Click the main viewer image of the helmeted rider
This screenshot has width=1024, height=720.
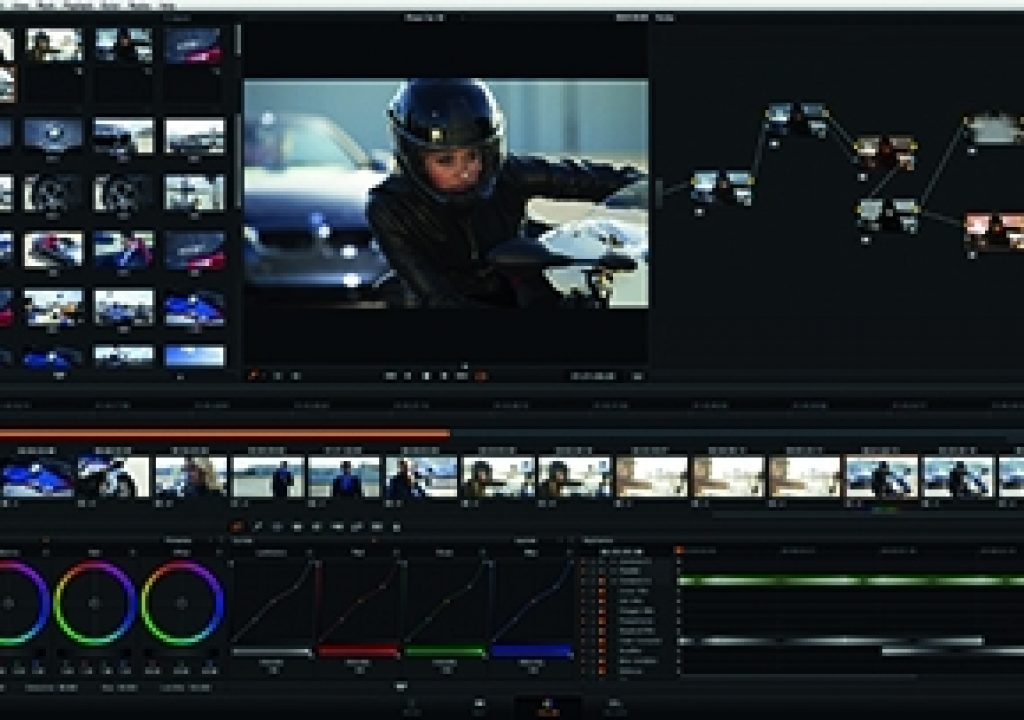pos(446,193)
